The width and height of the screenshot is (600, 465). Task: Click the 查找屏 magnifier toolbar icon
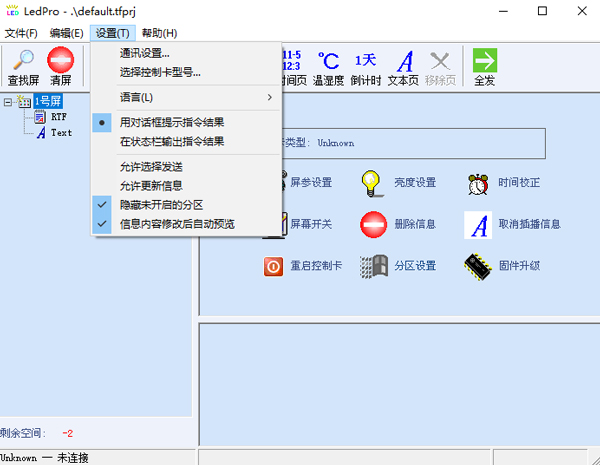coord(24,62)
